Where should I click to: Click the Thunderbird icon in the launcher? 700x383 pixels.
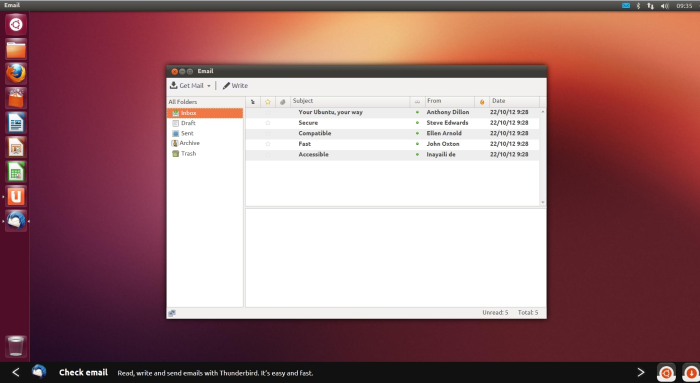[x=16, y=221]
